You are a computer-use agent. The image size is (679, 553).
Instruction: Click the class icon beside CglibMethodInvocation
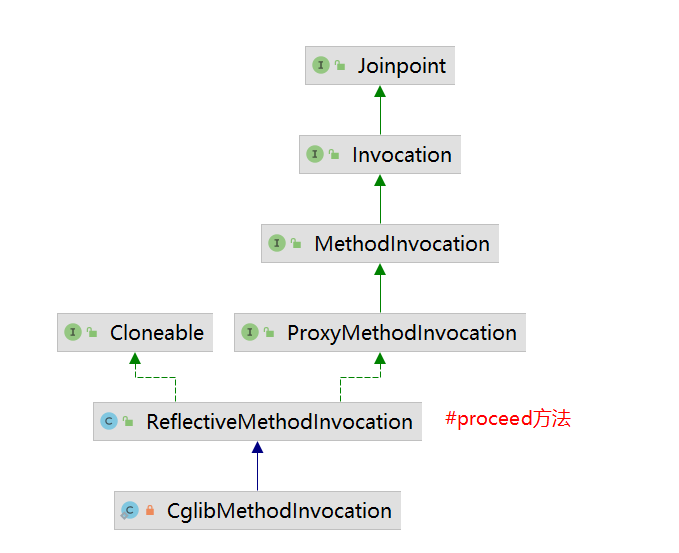pyautogui.click(x=129, y=511)
